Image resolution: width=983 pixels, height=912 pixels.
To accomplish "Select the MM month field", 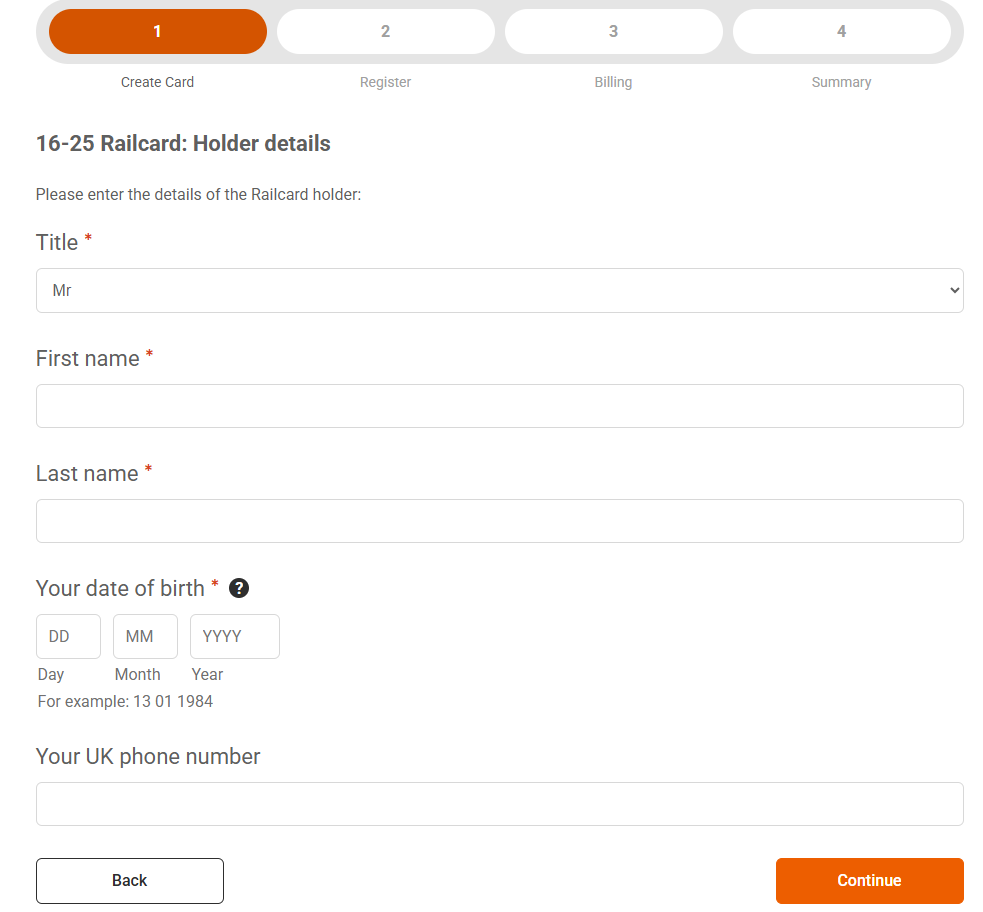I will [x=145, y=637].
